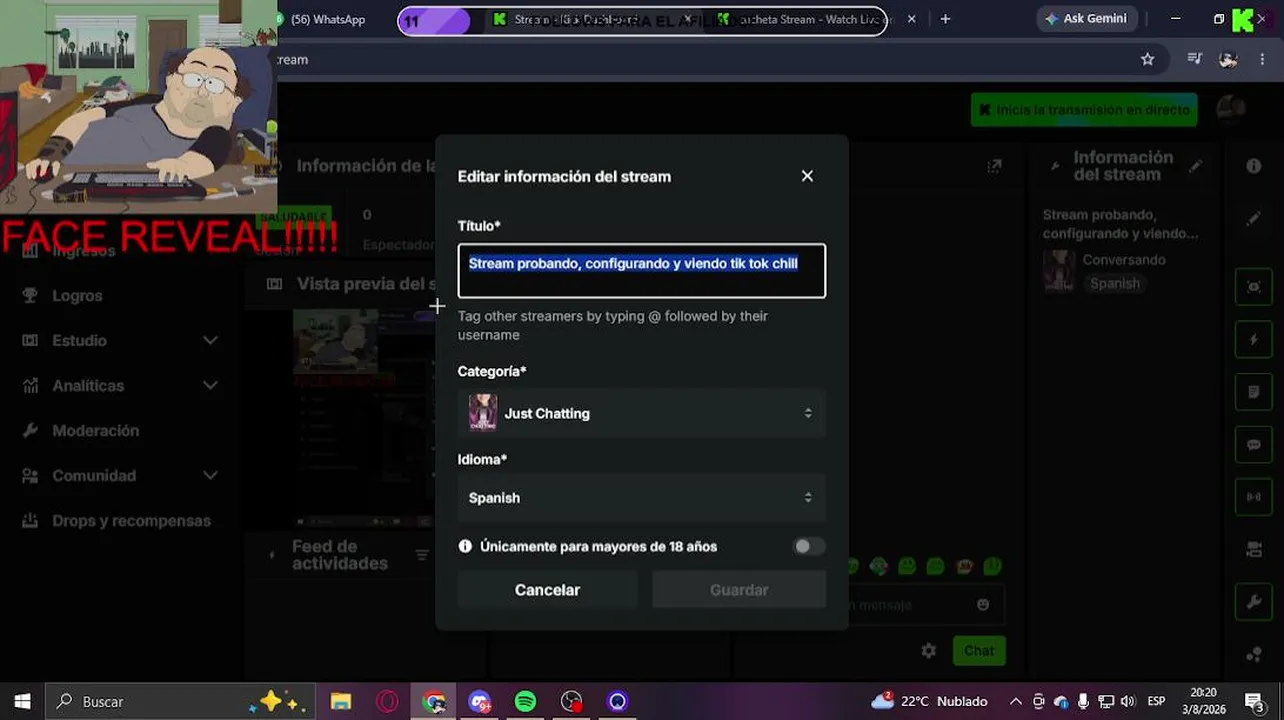This screenshot has height=720, width=1284.
Task: Click the broadcast signal icon in right sidebar
Action: (x=1254, y=497)
